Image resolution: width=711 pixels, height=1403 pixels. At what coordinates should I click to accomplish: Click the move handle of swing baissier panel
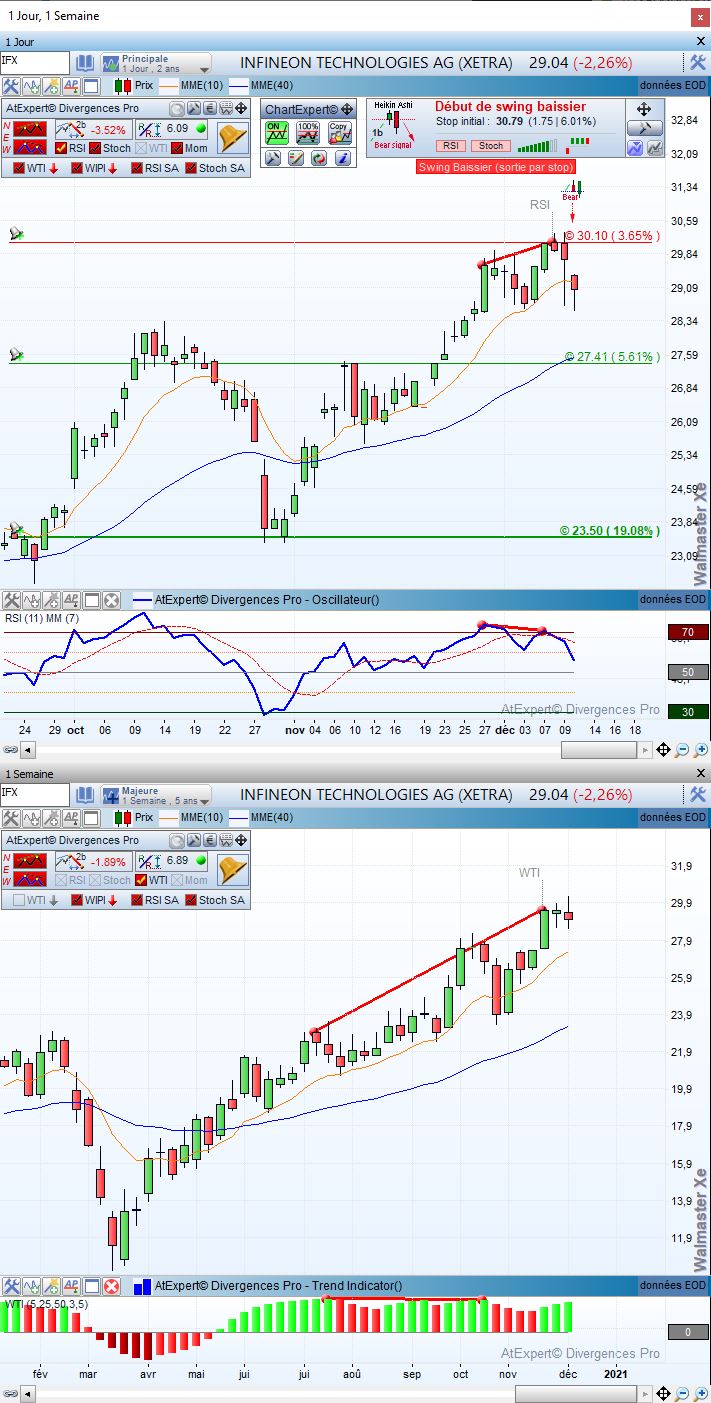(644, 108)
